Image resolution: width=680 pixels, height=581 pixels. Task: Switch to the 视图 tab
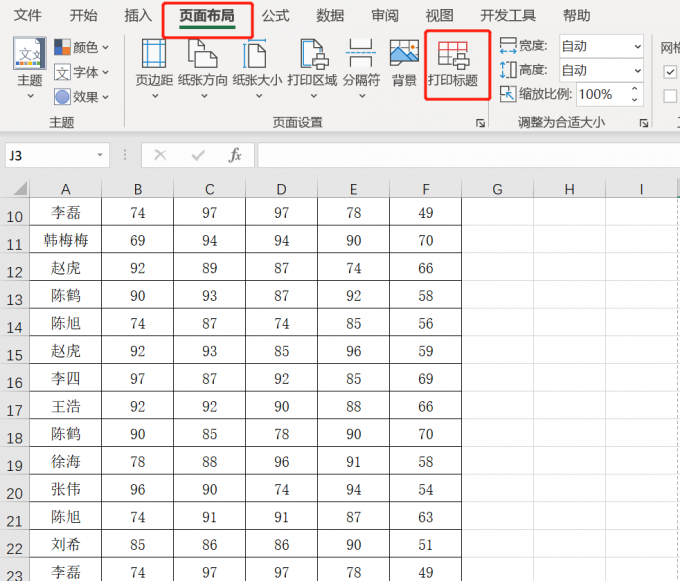439,16
